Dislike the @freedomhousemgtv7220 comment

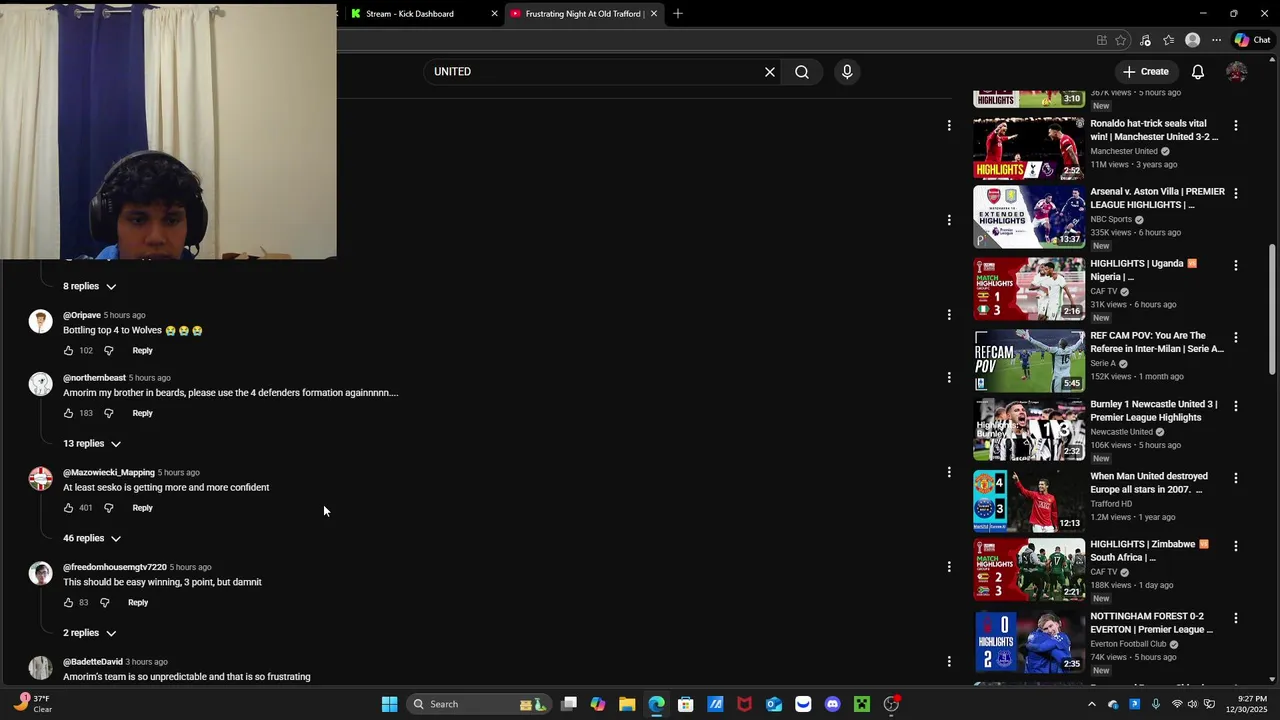(x=104, y=603)
